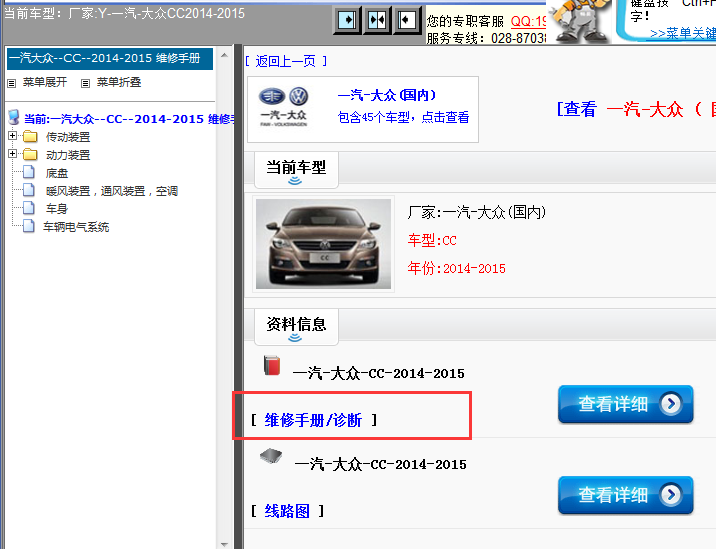
Task: Click the center split pane layout button
Action: (377, 20)
